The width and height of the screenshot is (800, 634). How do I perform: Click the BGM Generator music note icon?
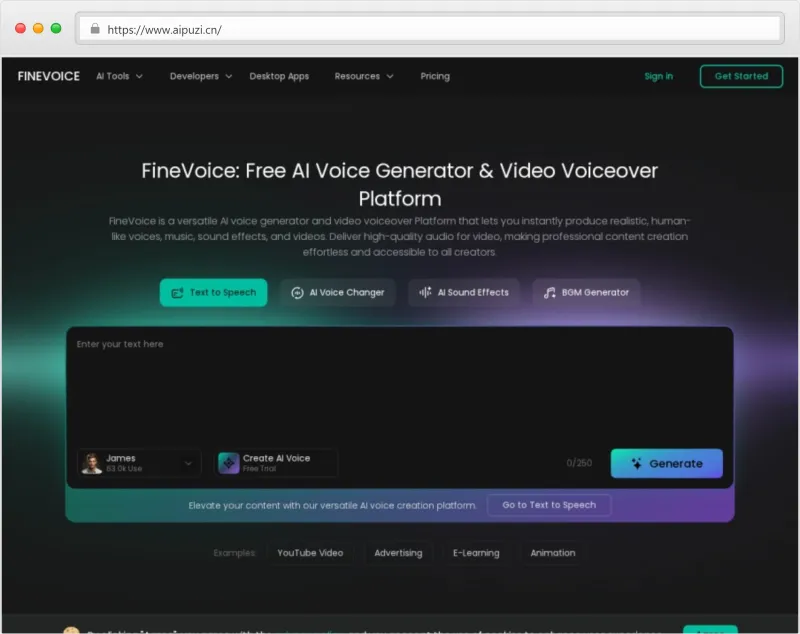pyautogui.click(x=549, y=293)
